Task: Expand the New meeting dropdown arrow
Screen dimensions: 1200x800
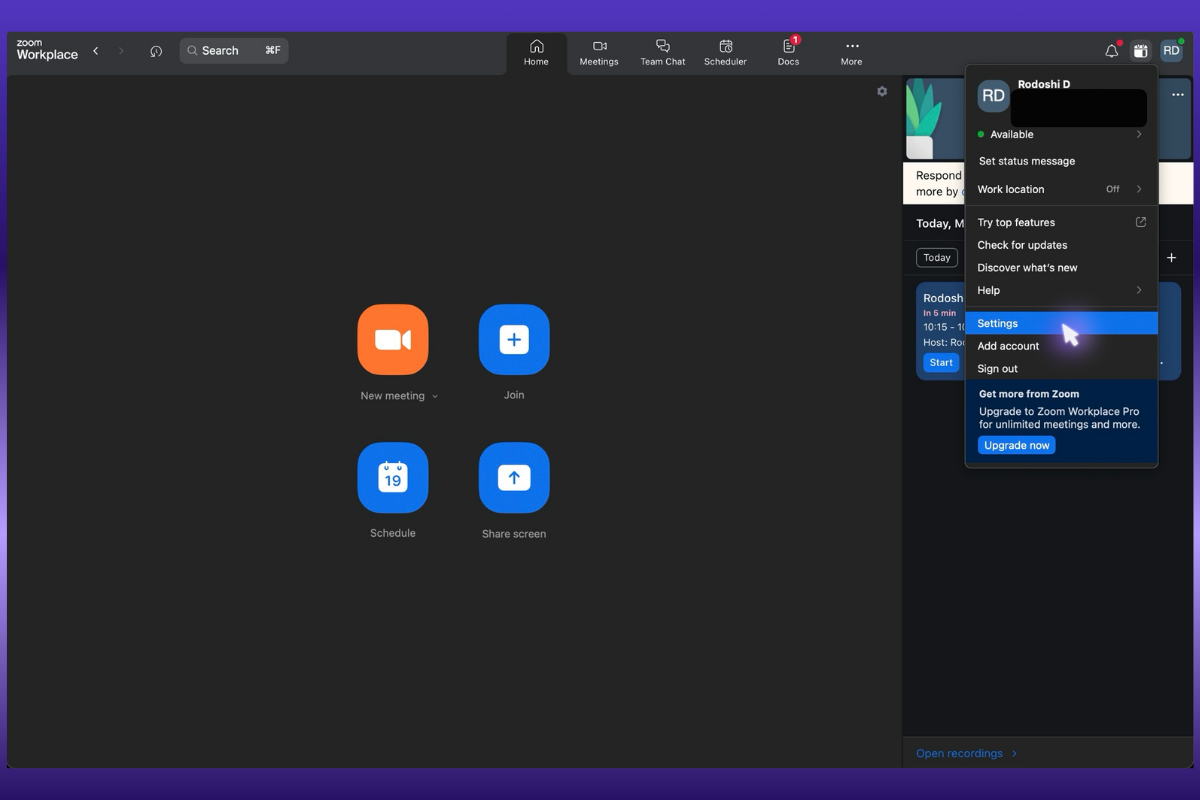Action: click(x=435, y=397)
